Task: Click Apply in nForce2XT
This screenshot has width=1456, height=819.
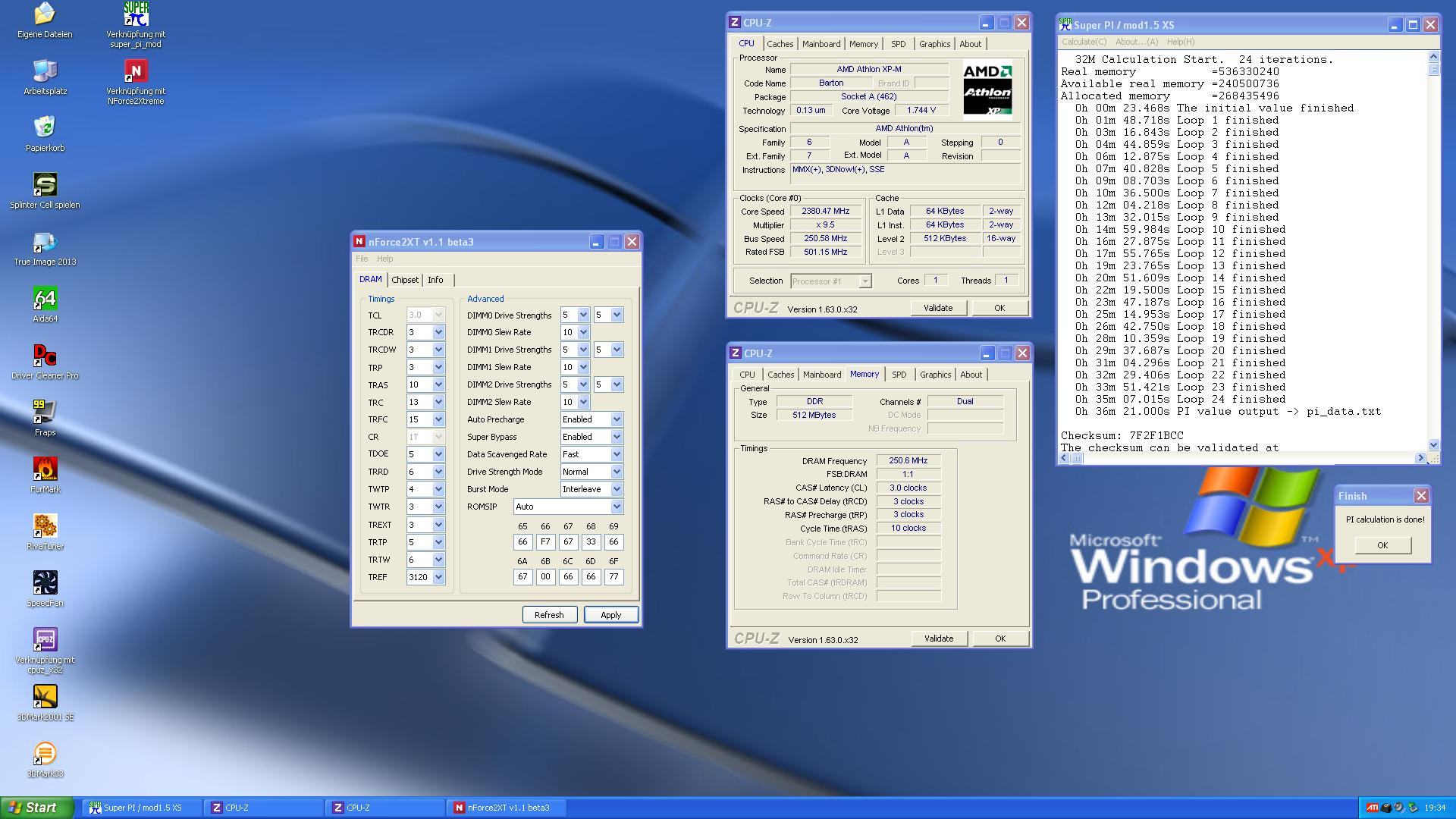Action: pos(610,615)
